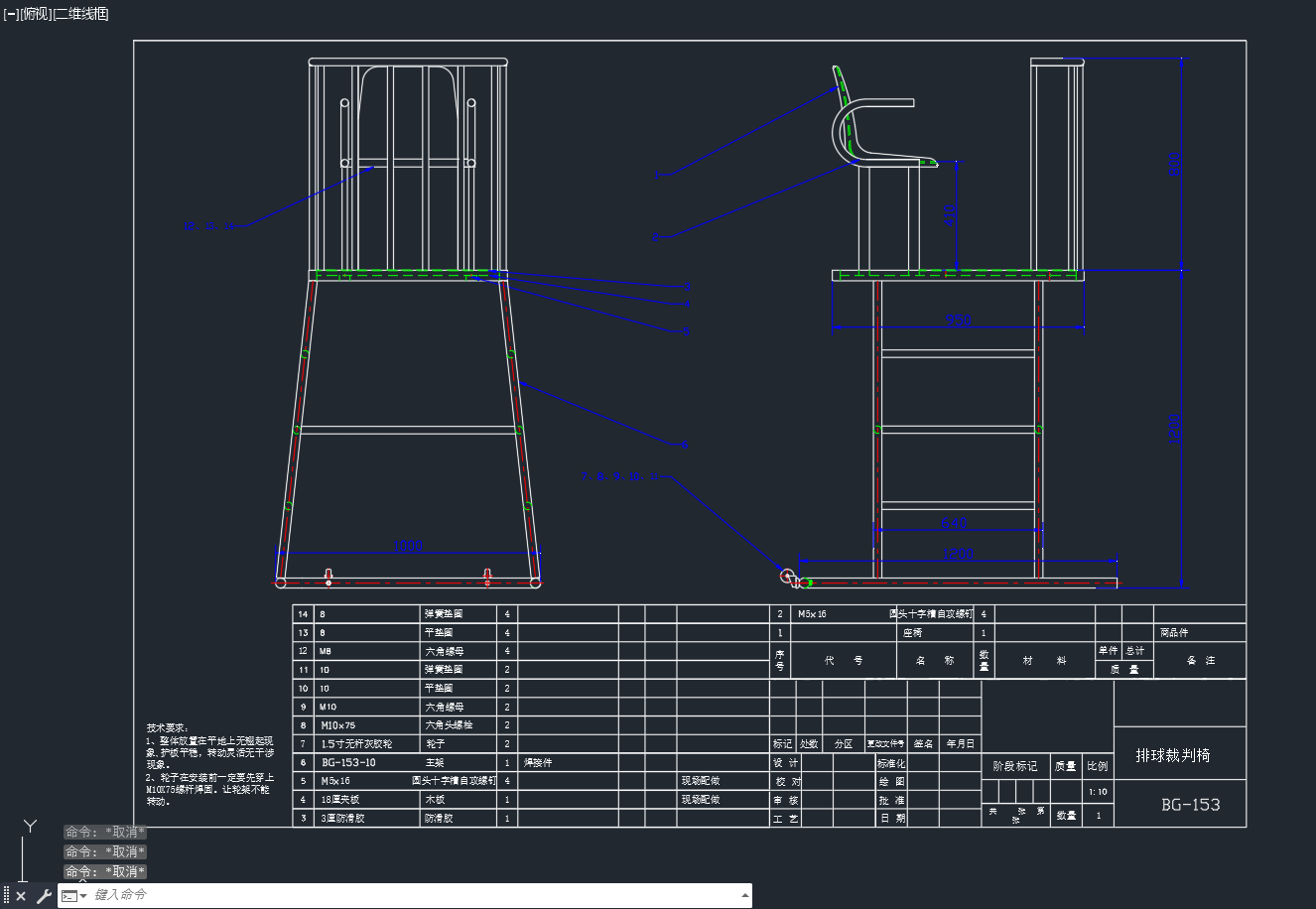Select the 焊接件 material cell
This screenshot has height=909, width=1316.
click(x=537, y=762)
